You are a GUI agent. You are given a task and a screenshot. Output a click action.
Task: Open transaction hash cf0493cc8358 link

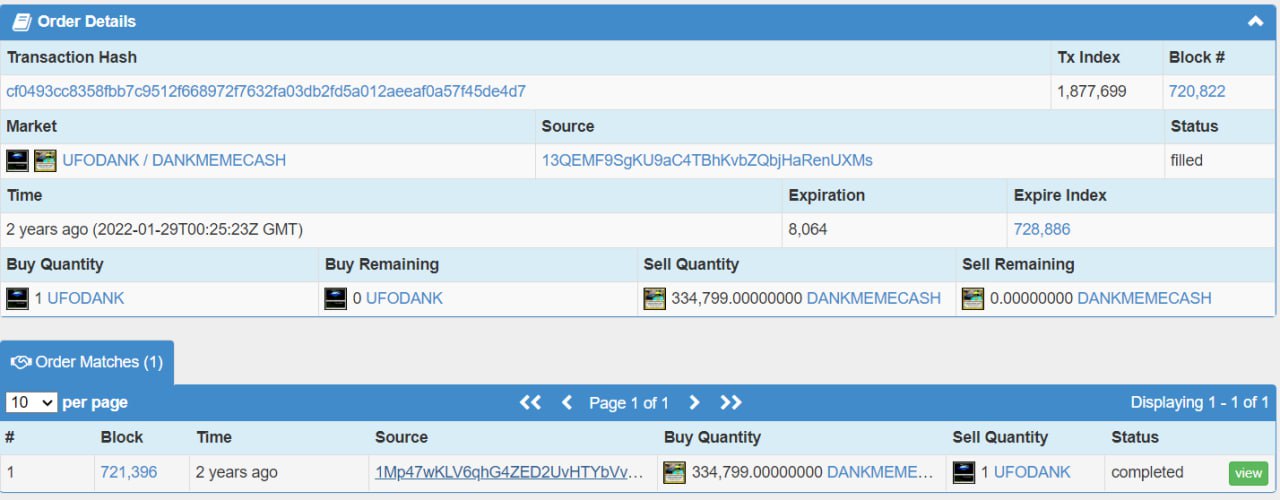point(266,91)
